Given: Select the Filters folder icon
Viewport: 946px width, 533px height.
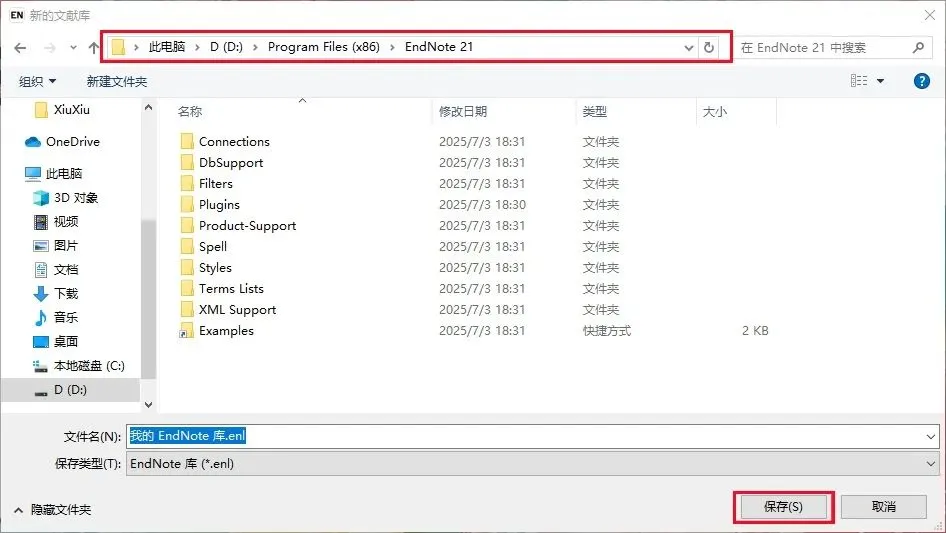Looking at the screenshot, I should (187, 184).
